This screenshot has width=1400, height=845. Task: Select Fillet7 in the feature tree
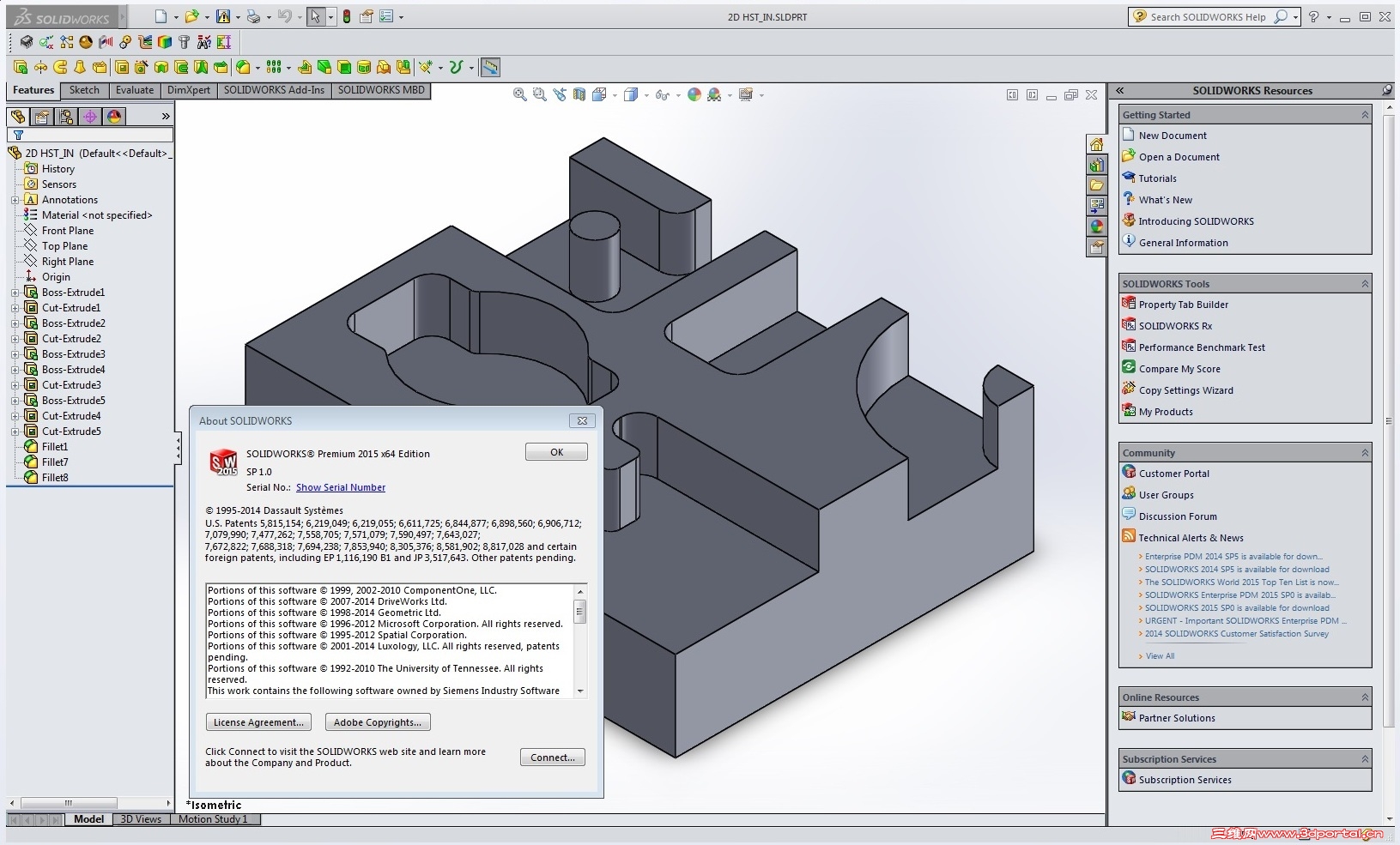point(55,462)
